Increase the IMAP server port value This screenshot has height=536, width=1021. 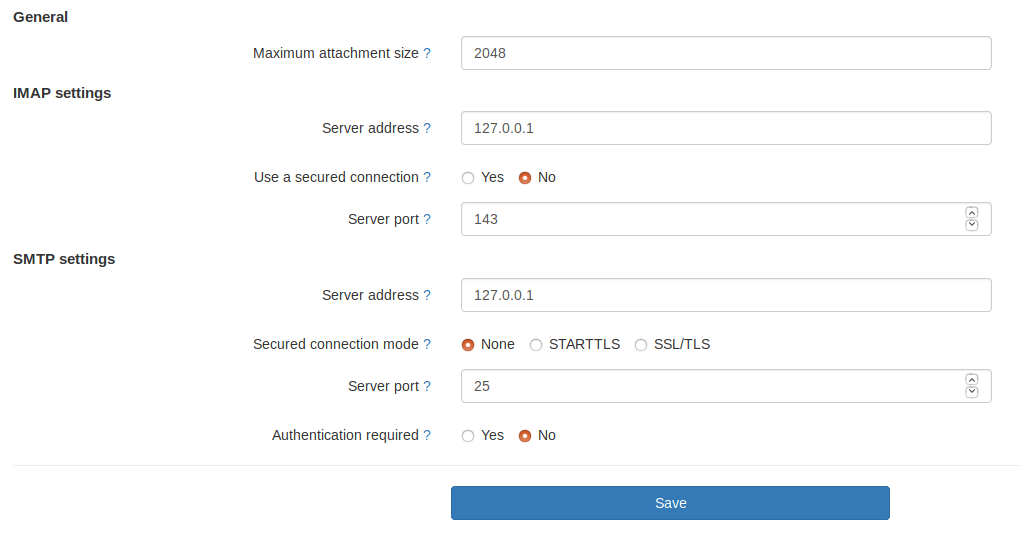click(x=971, y=213)
